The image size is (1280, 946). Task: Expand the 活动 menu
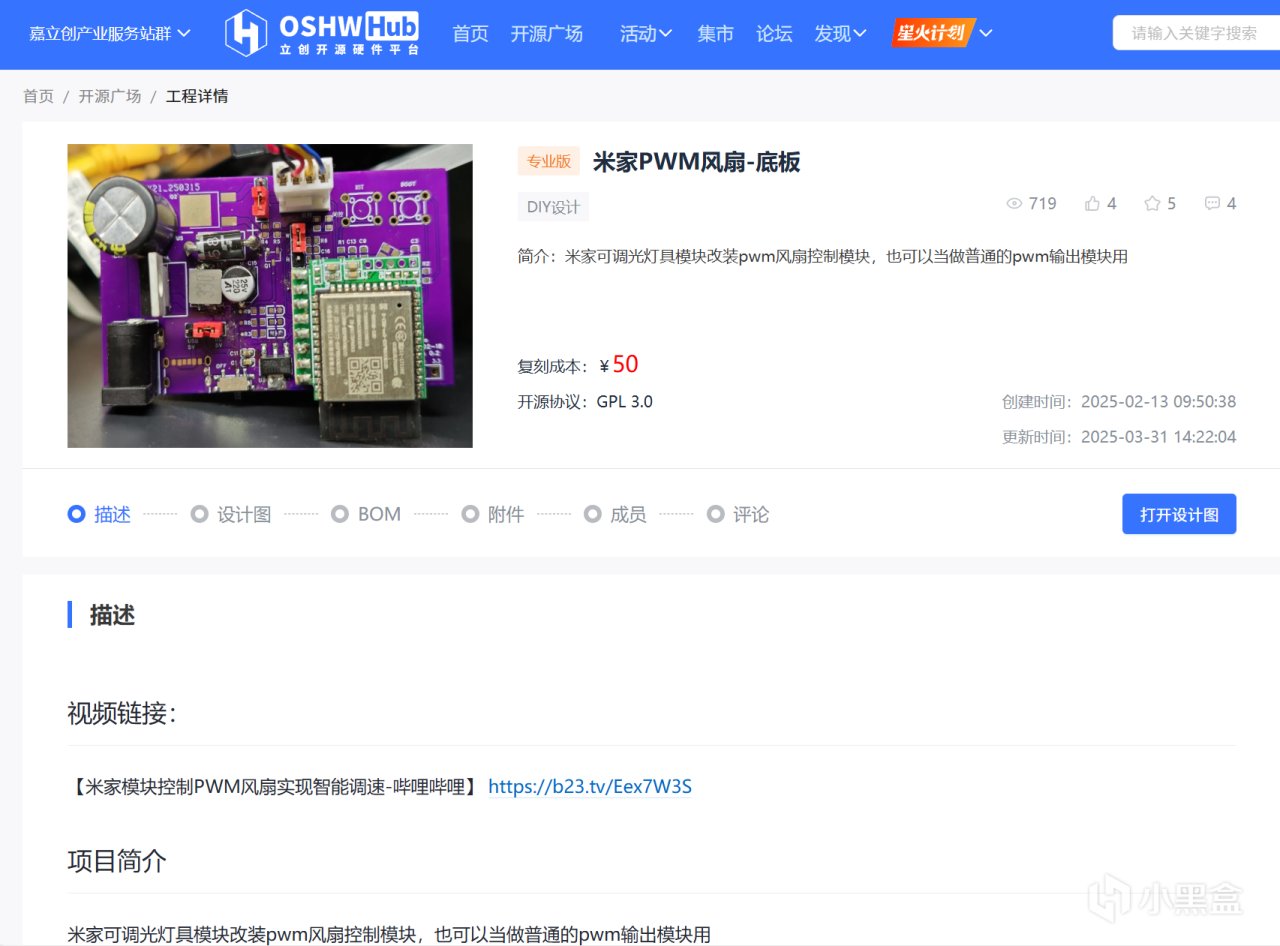coord(646,34)
